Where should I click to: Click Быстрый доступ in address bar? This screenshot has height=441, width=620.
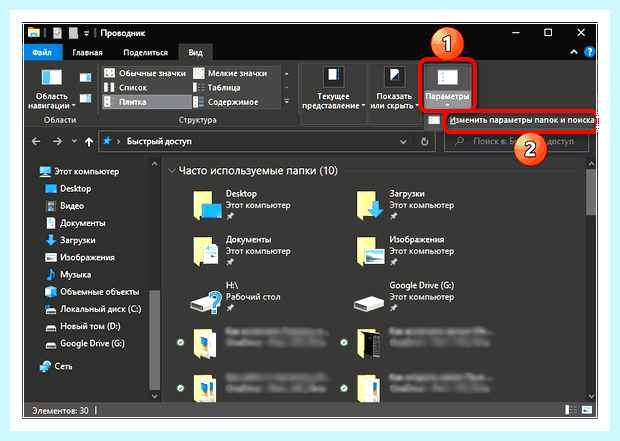coord(159,141)
